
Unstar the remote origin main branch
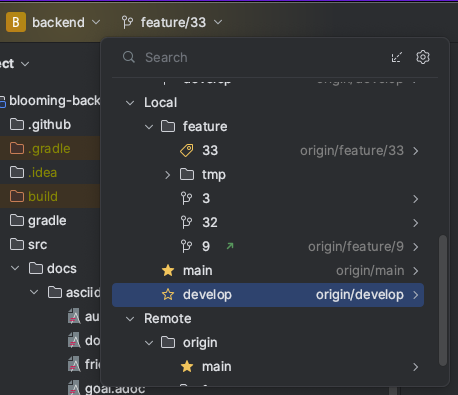(187, 366)
